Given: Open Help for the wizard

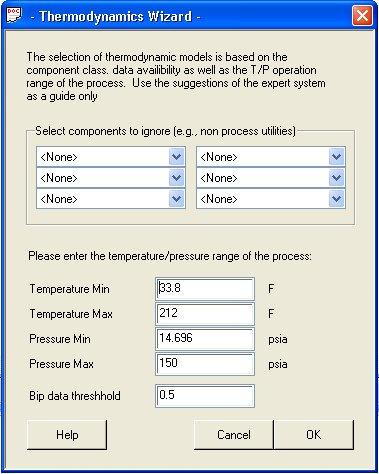Looking at the screenshot, I should tap(67, 435).
